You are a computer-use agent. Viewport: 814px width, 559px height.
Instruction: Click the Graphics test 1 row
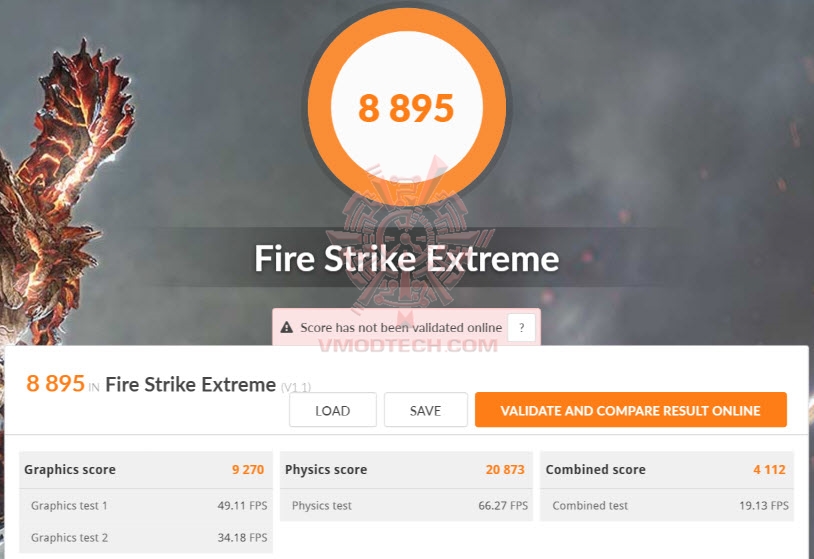[x=144, y=505]
